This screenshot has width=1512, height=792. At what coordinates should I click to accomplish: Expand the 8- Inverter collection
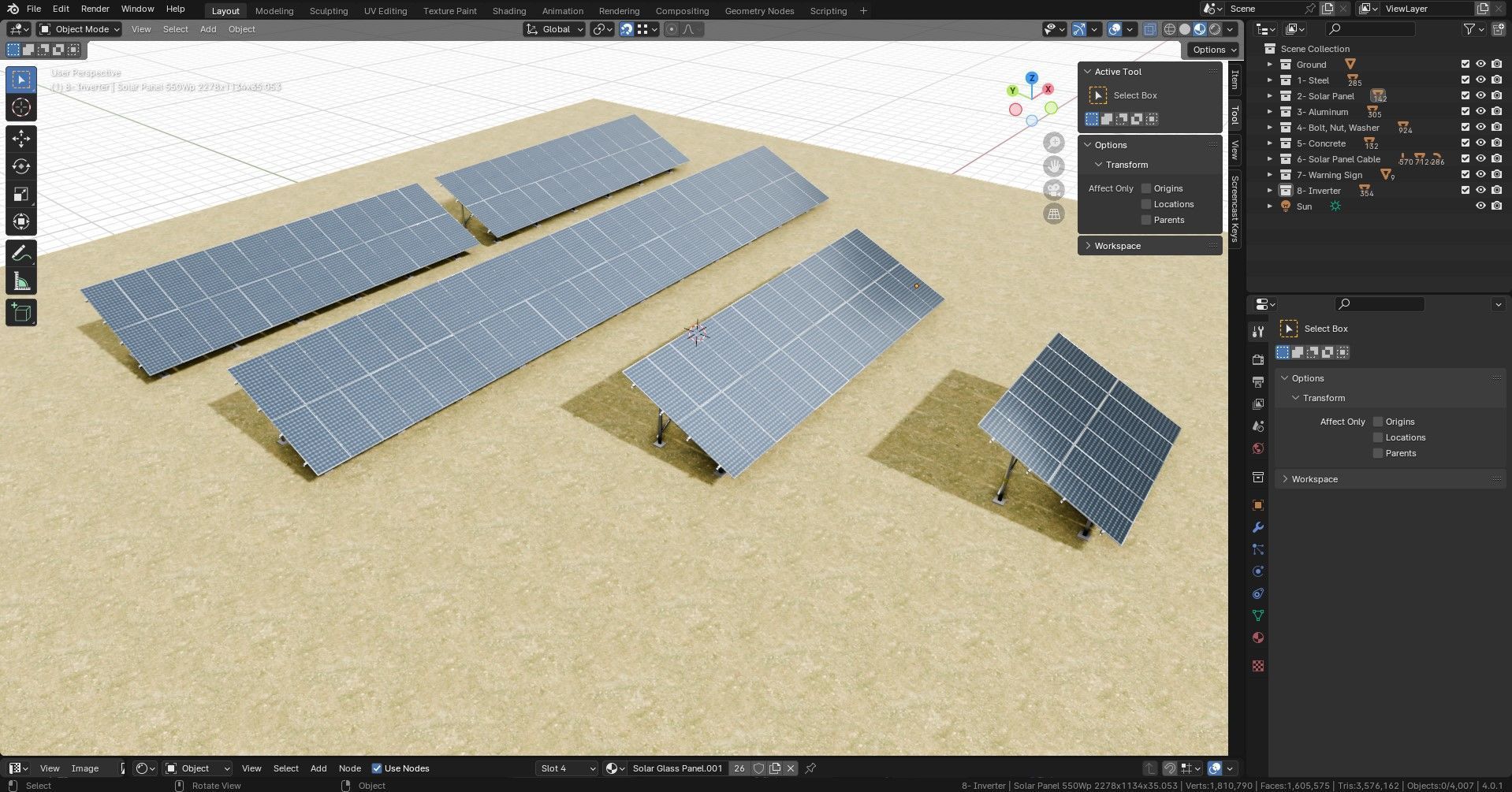[x=1269, y=191]
